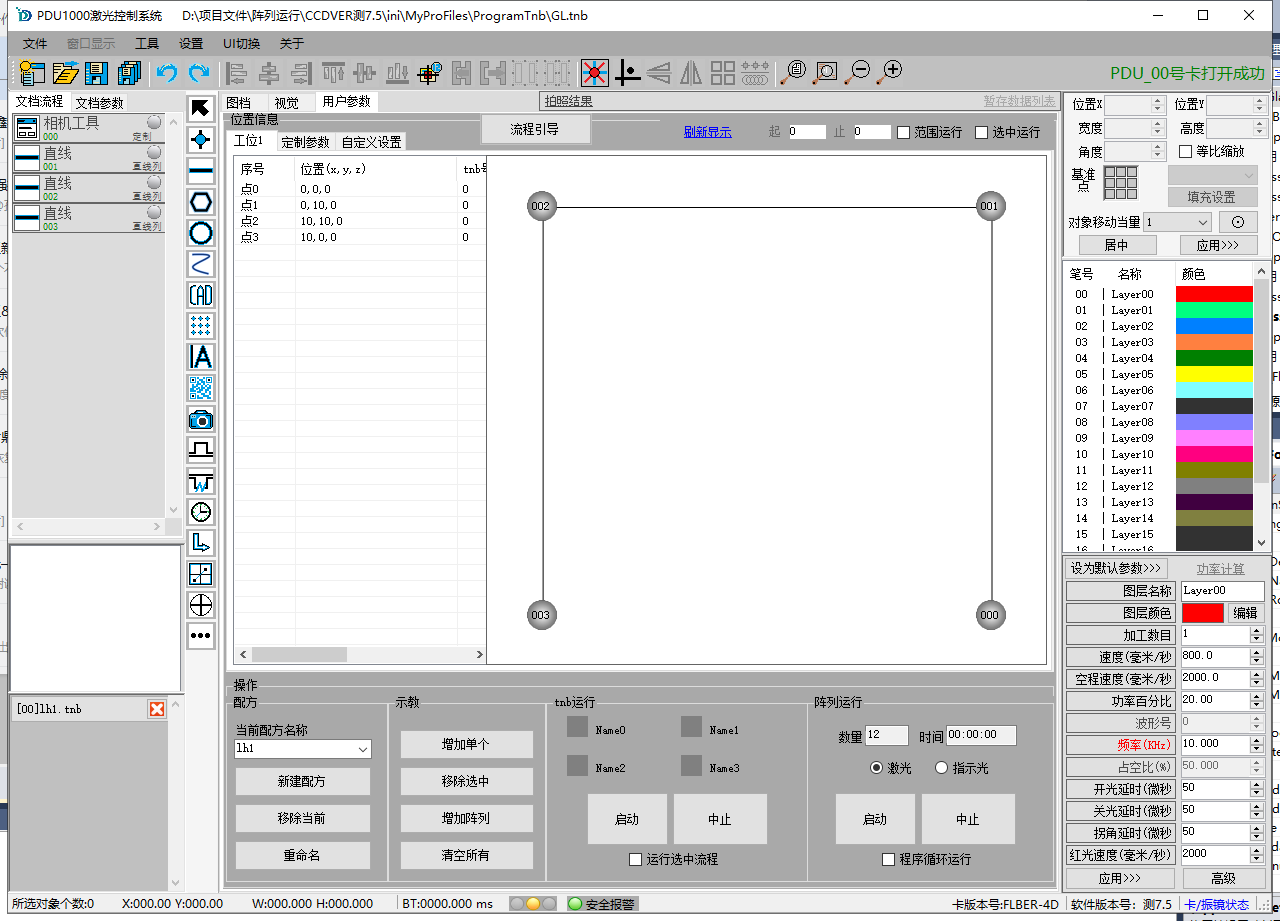Click the undo arrow icon

pyautogui.click(x=167, y=72)
